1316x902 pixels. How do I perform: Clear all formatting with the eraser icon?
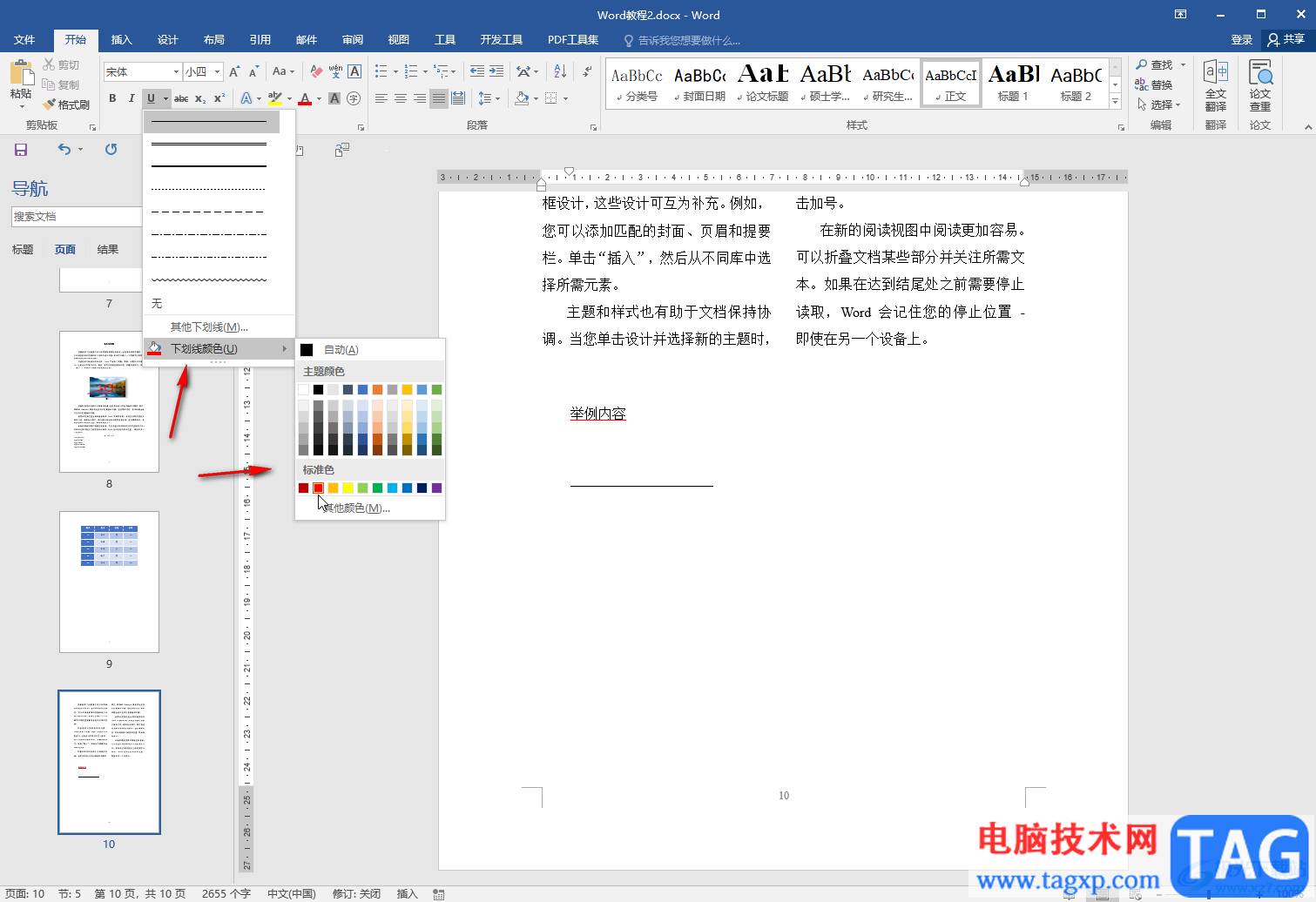point(316,71)
